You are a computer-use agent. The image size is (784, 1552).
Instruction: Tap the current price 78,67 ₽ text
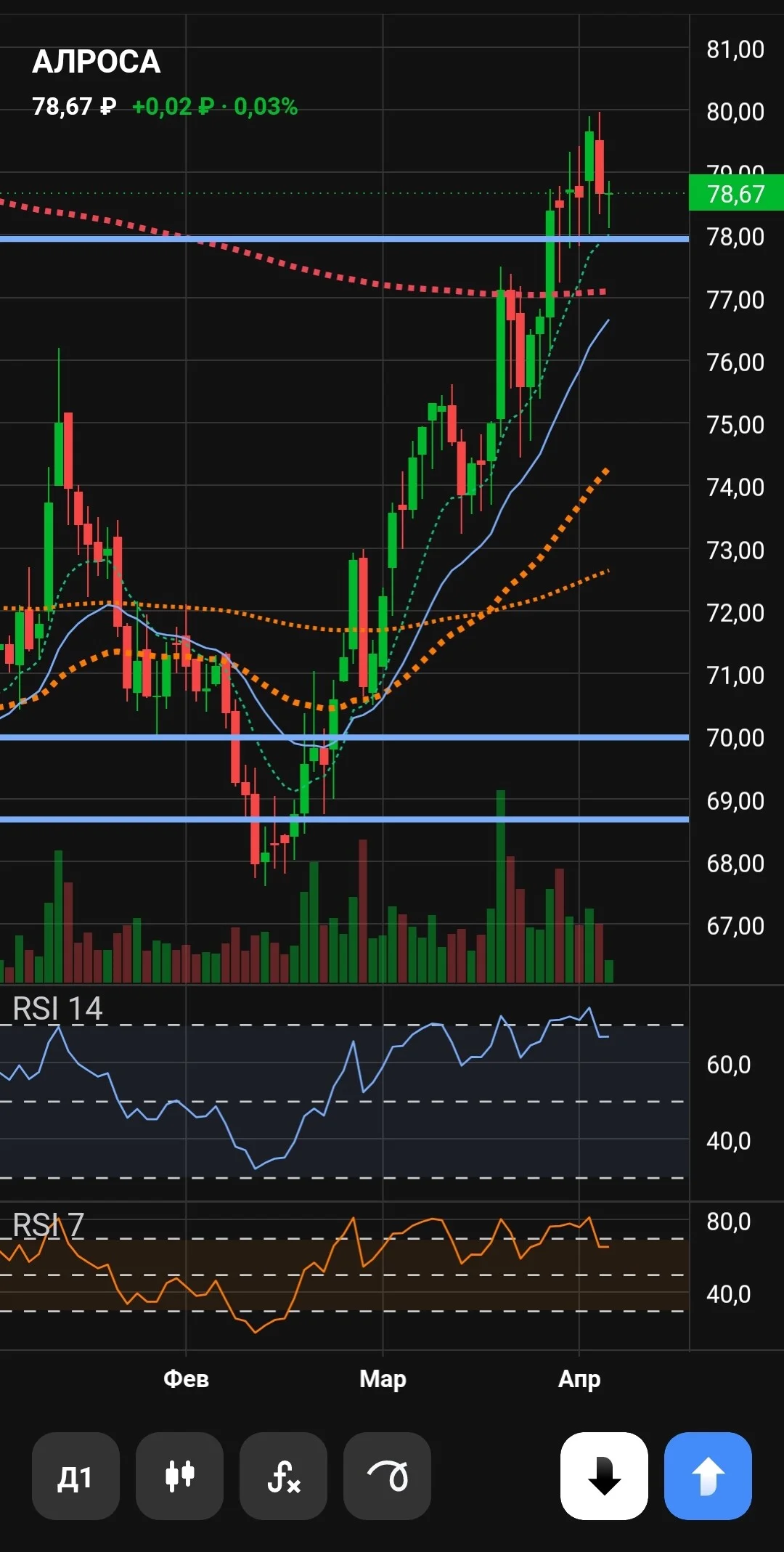pyautogui.click(x=74, y=107)
